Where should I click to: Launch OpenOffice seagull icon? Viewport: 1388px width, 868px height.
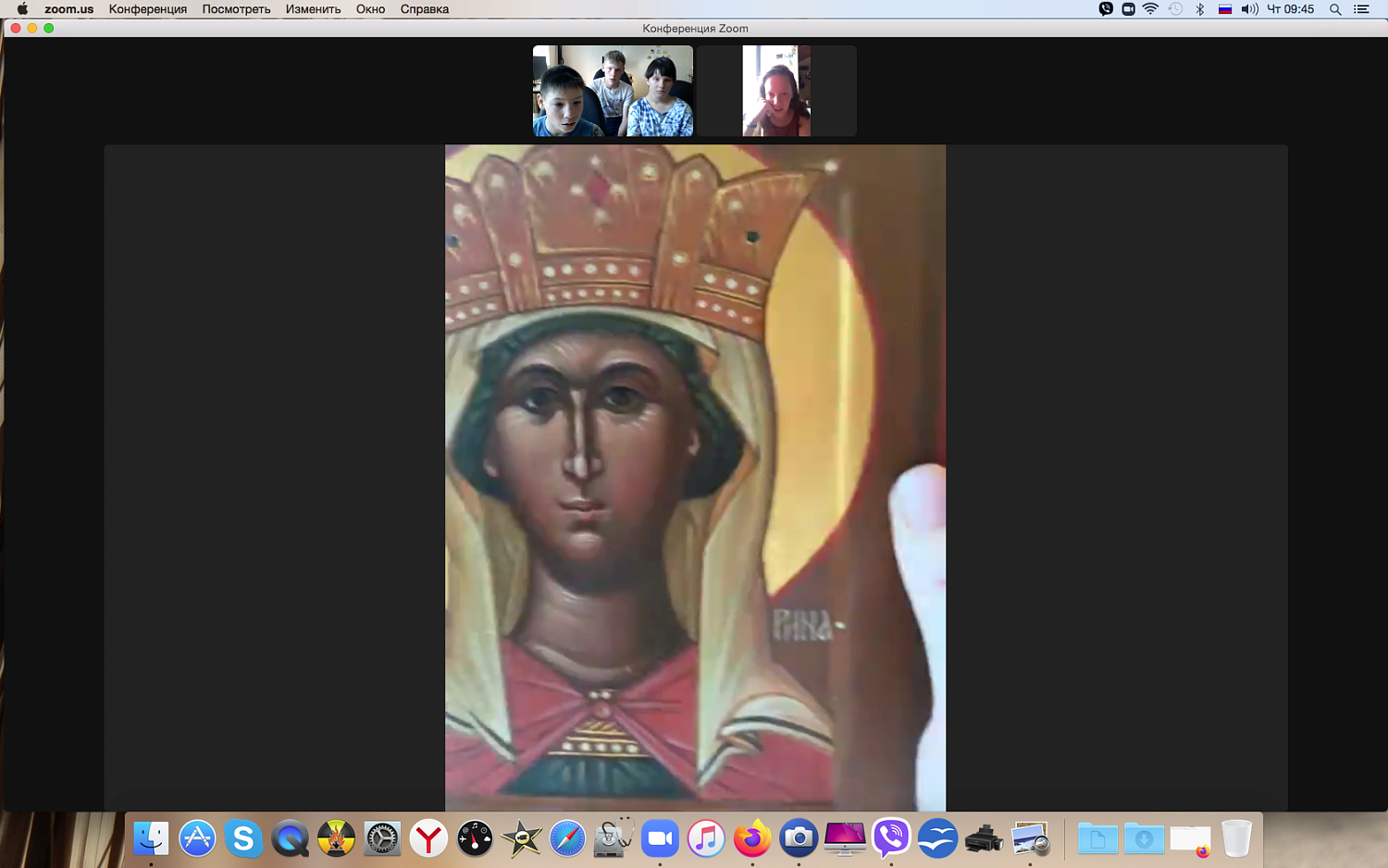pyautogui.click(x=937, y=838)
